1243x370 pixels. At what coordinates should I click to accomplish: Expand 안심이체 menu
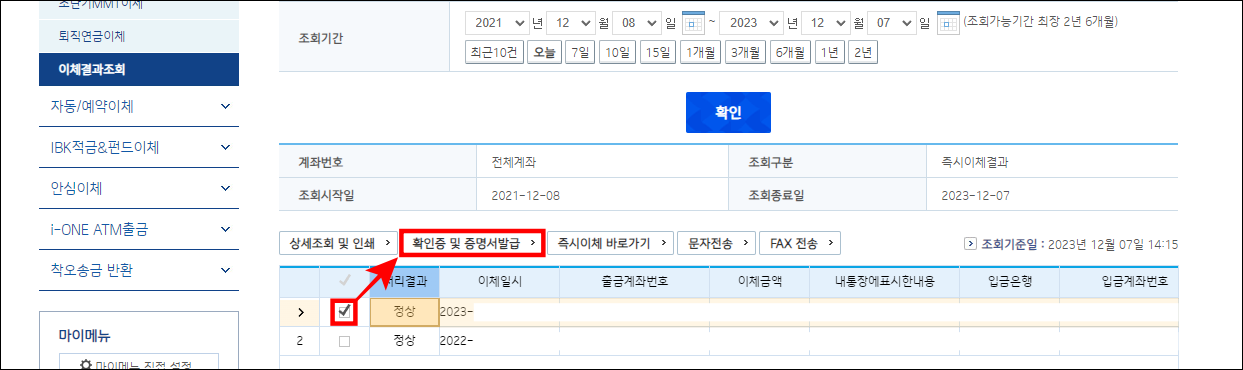pos(140,188)
